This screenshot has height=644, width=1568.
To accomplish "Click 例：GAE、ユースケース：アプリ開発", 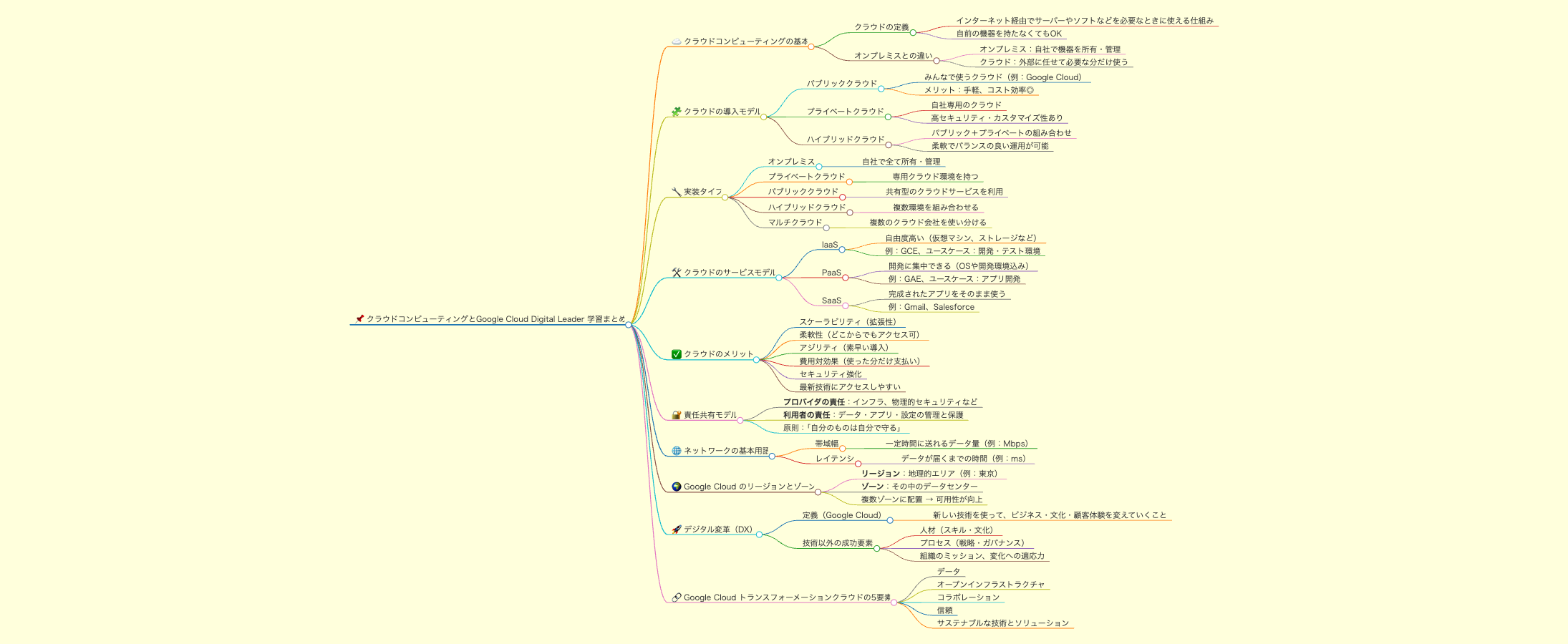I will coord(955,279).
